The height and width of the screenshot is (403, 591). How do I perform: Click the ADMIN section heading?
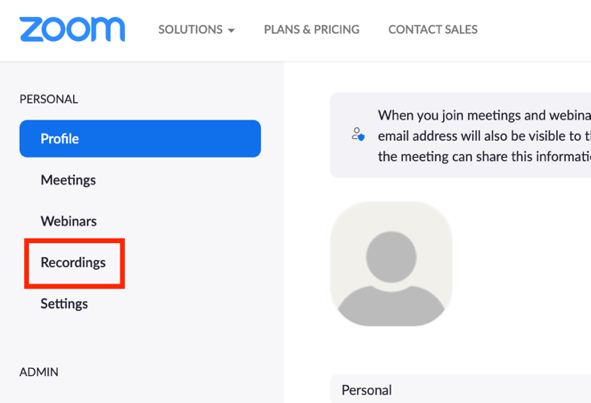pos(39,372)
